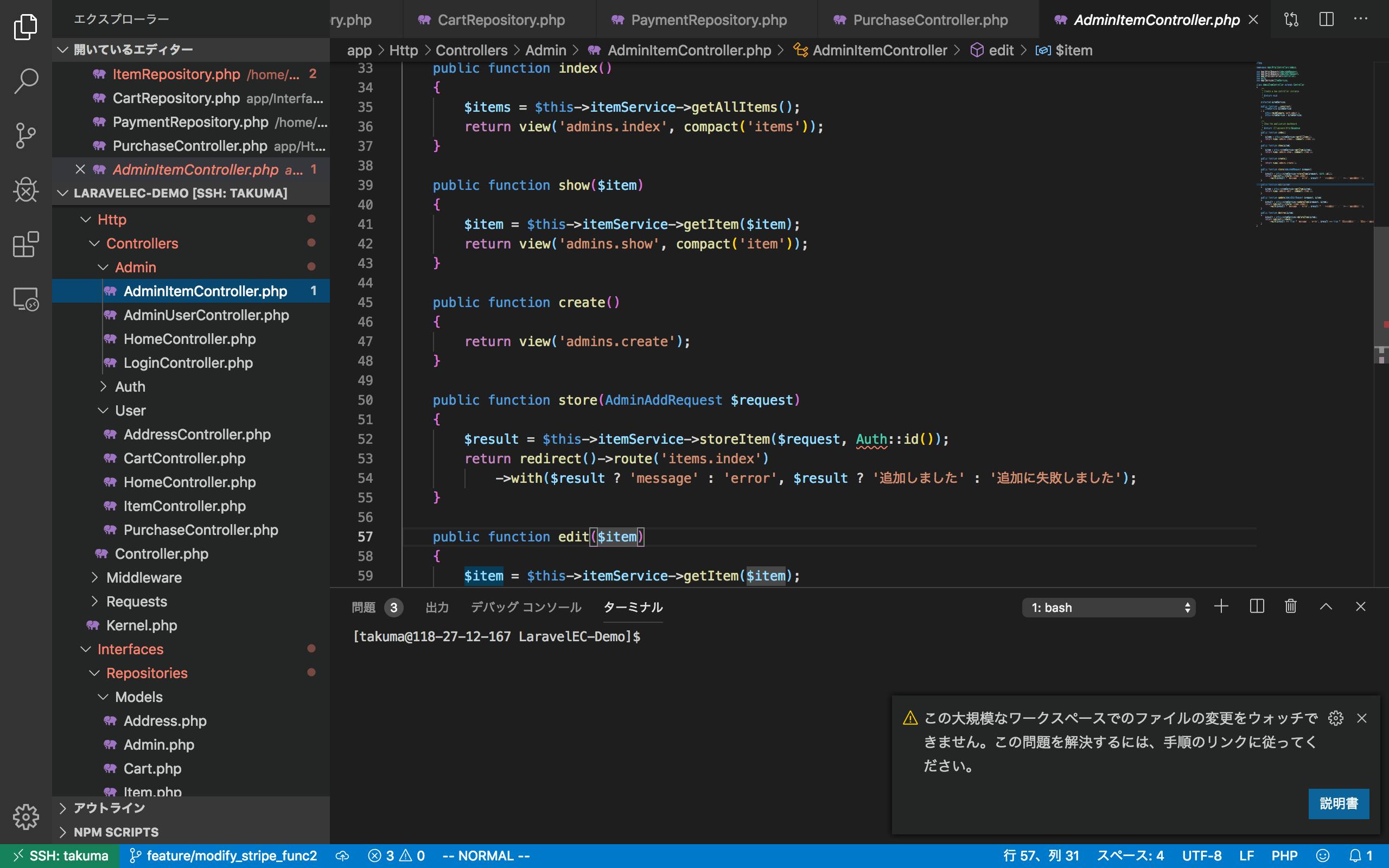Expand the Middleware folder
This screenshot has height=868, width=1389.
[143, 578]
